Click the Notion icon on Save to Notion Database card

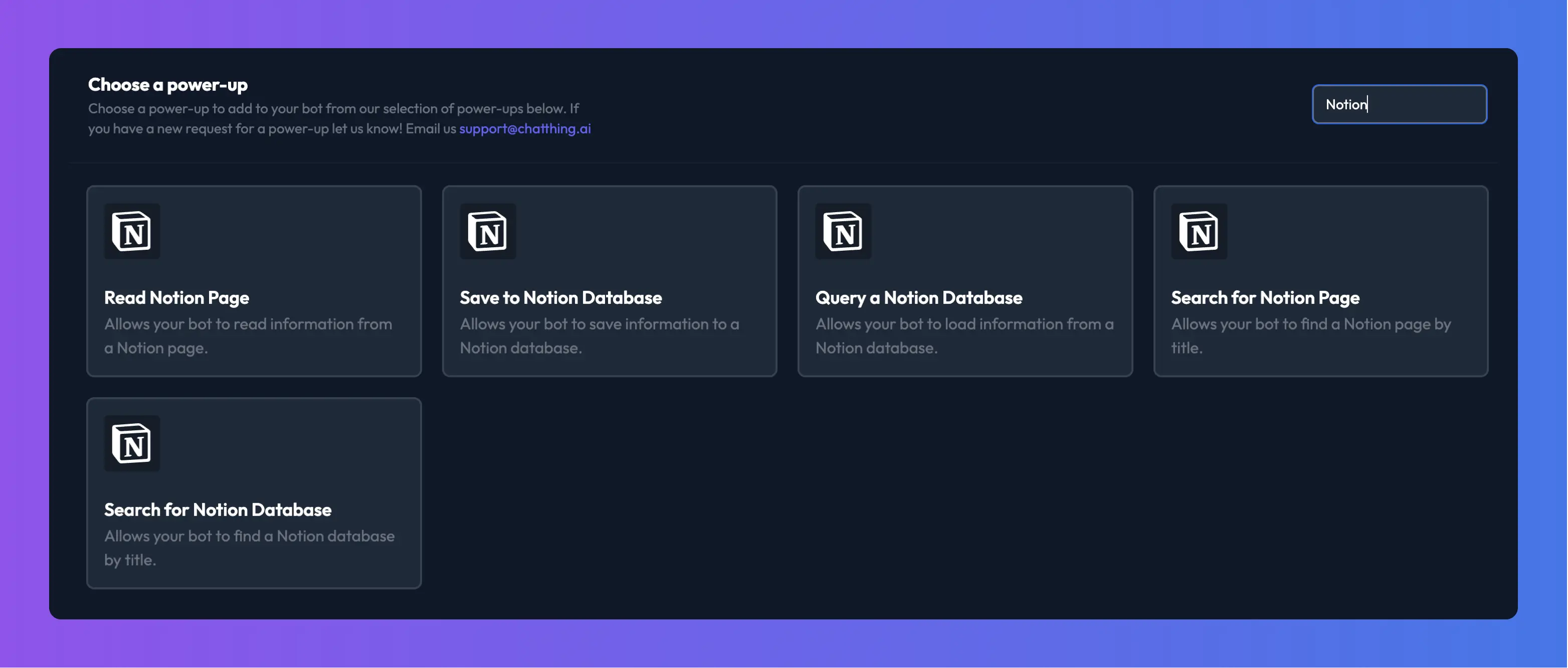tap(488, 231)
